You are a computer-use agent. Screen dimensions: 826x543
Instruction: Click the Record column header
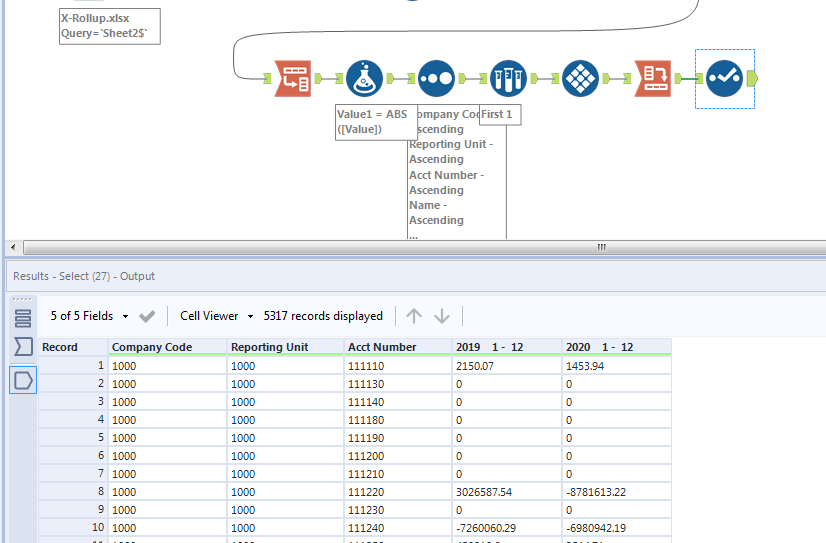click(73, 347)
